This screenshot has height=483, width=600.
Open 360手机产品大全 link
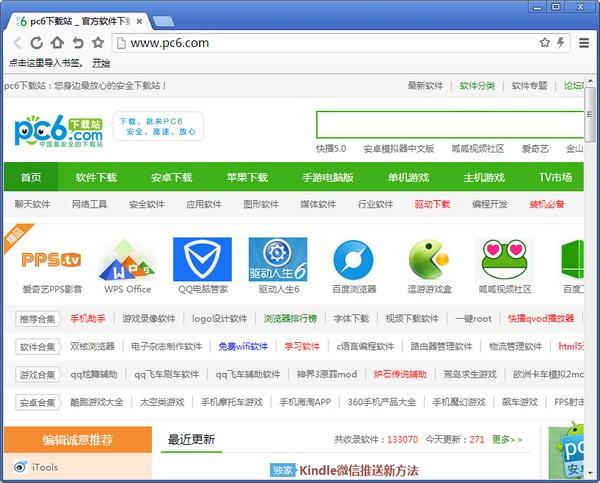[x=382, y=402]
